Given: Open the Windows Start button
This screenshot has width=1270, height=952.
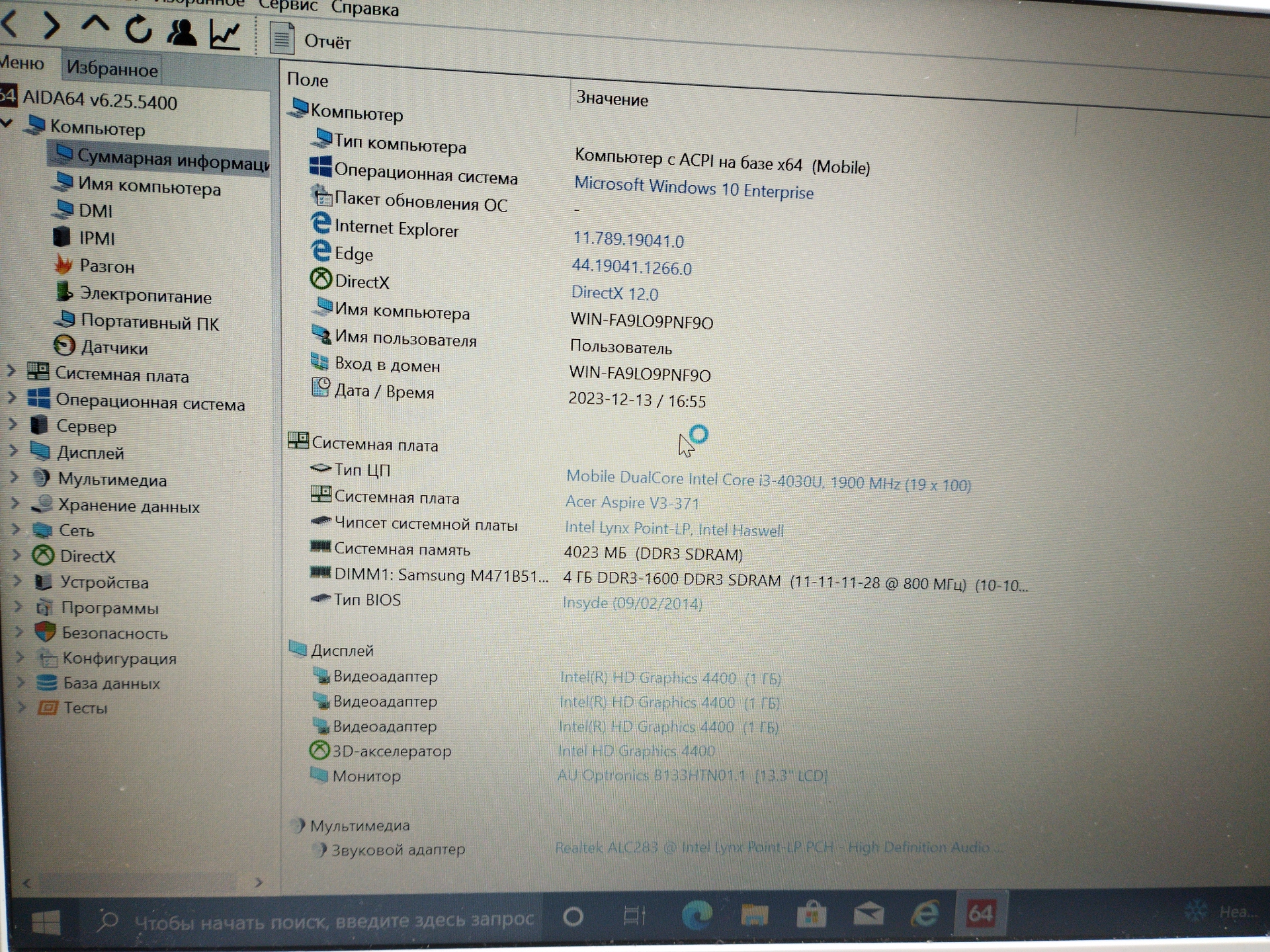Looking at the screenshot, I should click(46, 922).
